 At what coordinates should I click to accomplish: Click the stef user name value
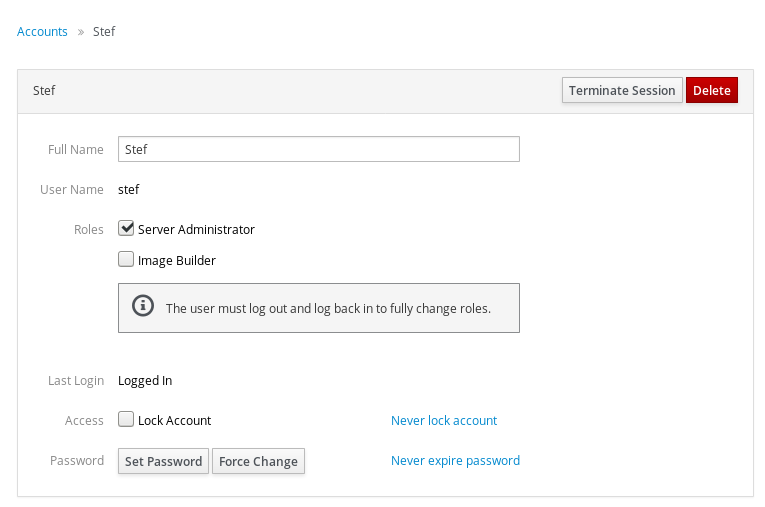click(128, 189)
